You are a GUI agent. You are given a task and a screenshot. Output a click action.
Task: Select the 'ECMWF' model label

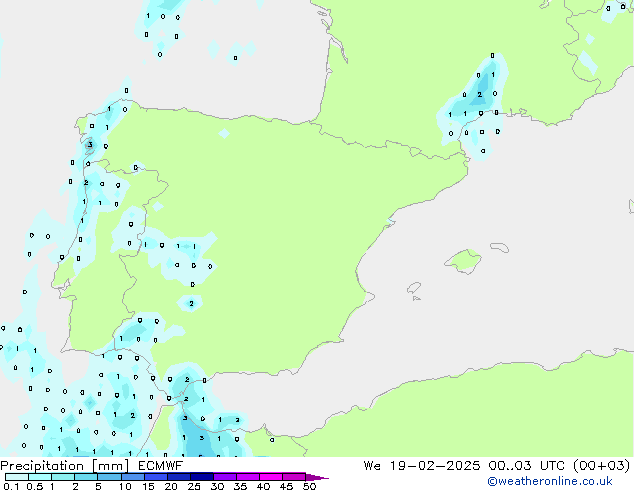[x=161, y=466]
